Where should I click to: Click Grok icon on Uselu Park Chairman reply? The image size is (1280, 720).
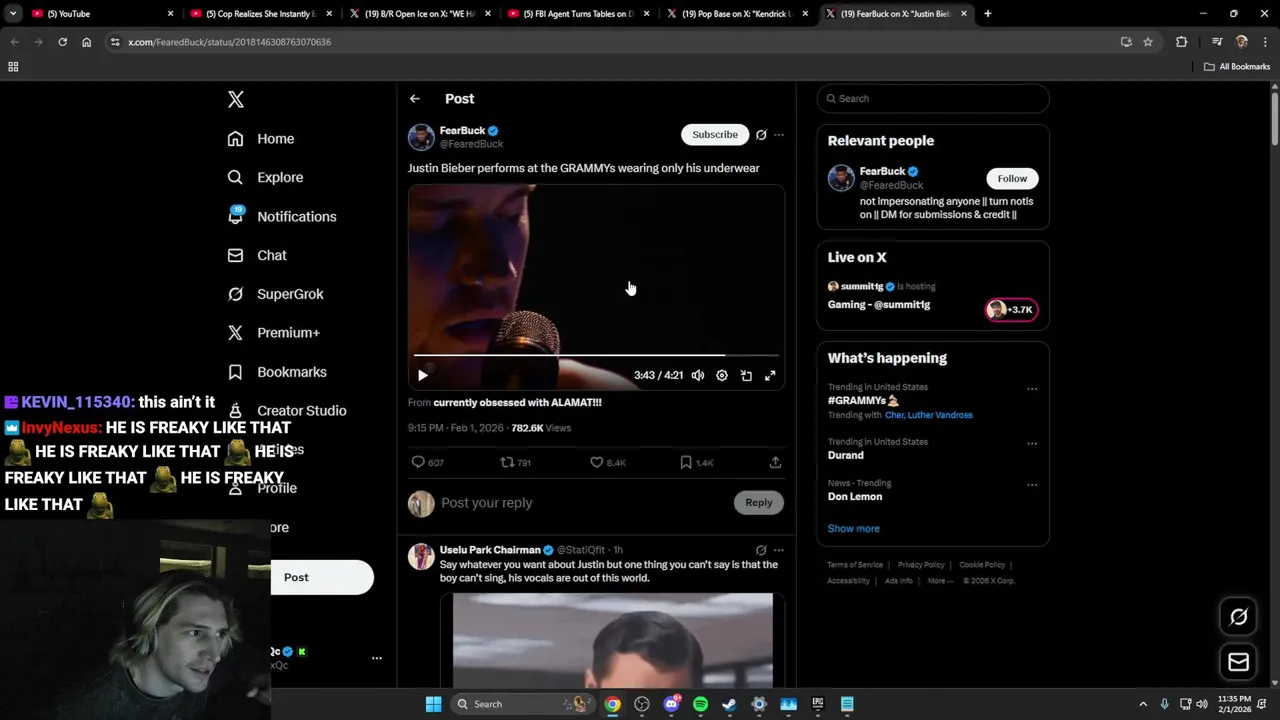(x=761, y=550)
